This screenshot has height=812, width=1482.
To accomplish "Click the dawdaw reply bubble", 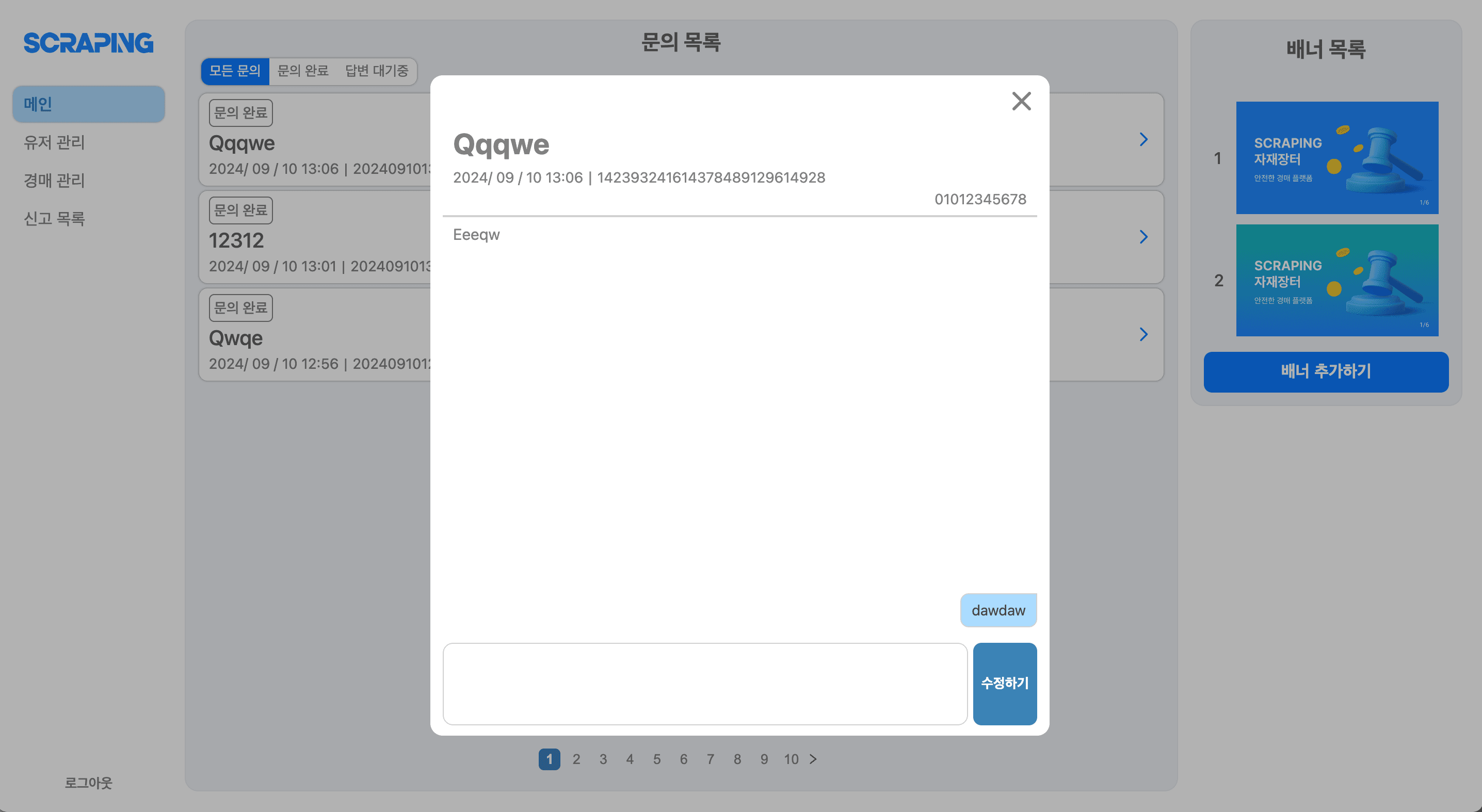I will [x=998, y=610].
